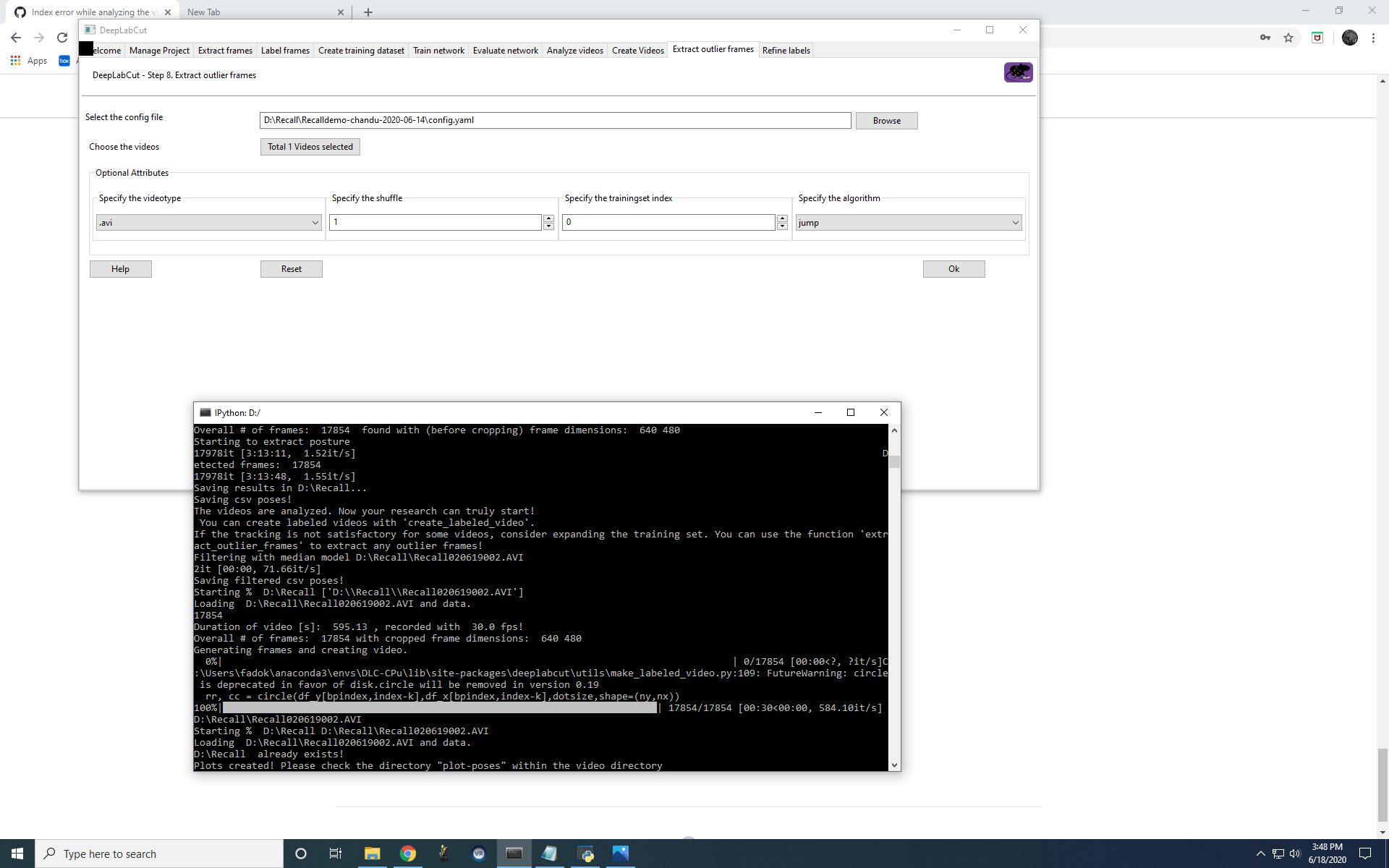Click the config file path input field
Screen dimensions: 1389x868
pos(555,120)
